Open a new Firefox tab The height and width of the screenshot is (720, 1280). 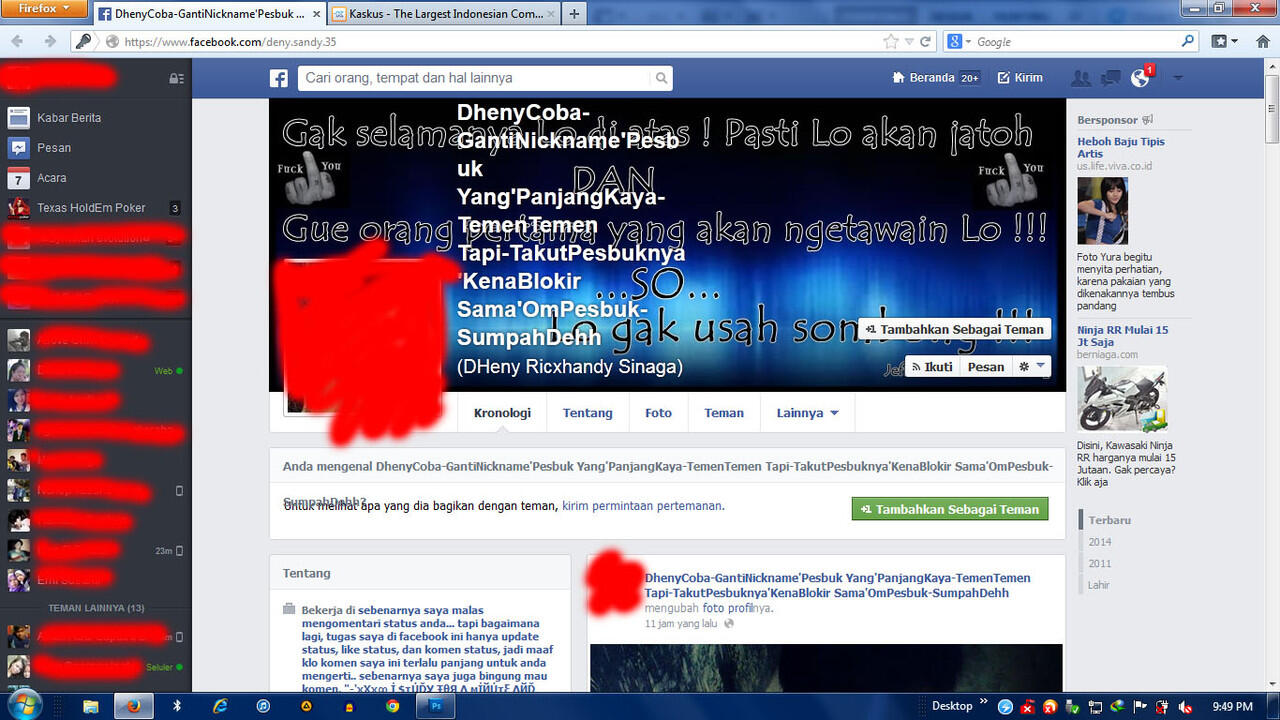click(x=574, y=14)
